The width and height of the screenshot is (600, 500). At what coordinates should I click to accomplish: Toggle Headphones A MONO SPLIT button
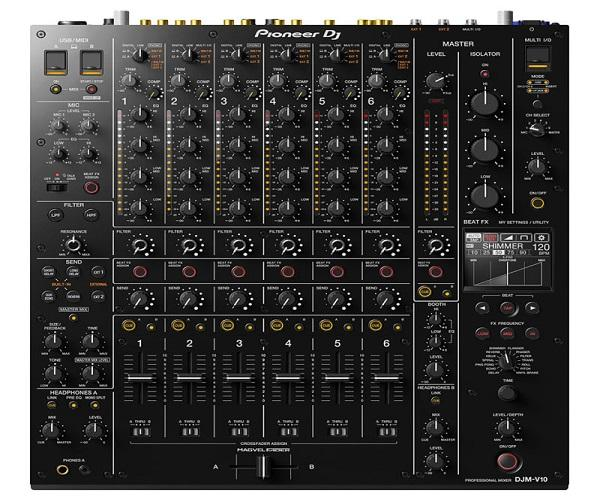tap(95, 405)
